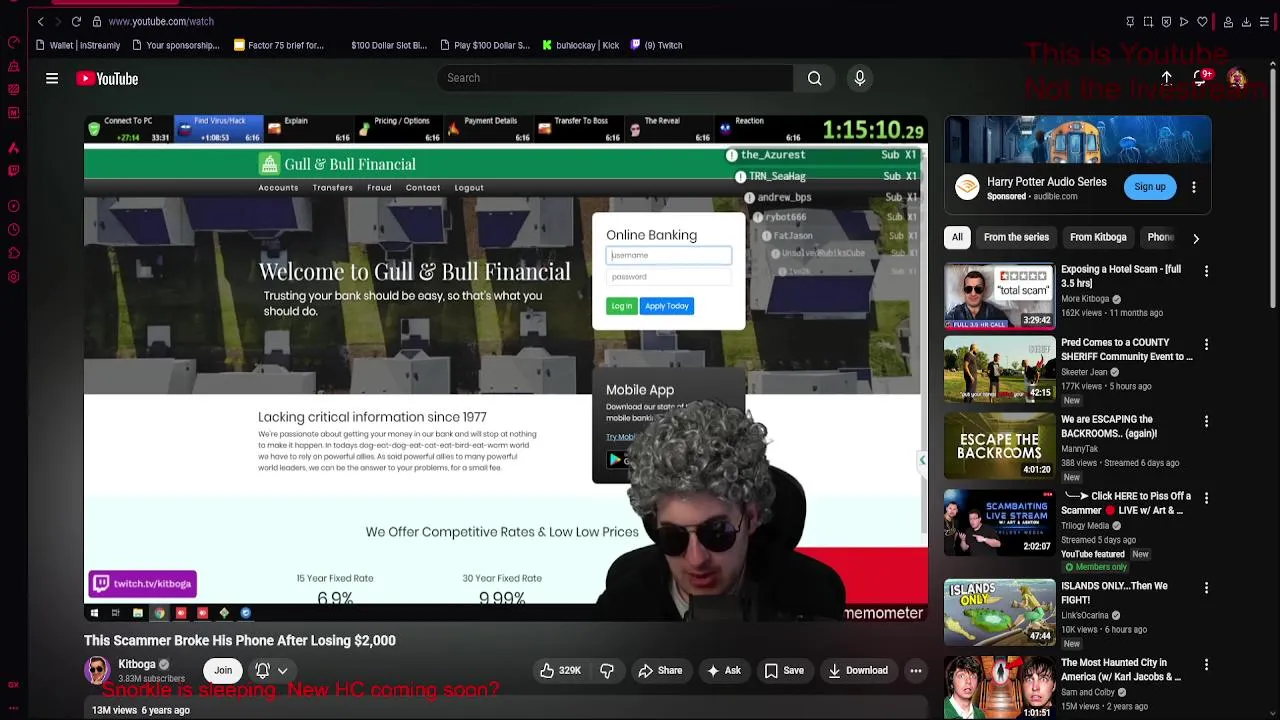Start voice search with the microphone
Image resolution: width=1280 pixels, height=720 pixels.
860,78
